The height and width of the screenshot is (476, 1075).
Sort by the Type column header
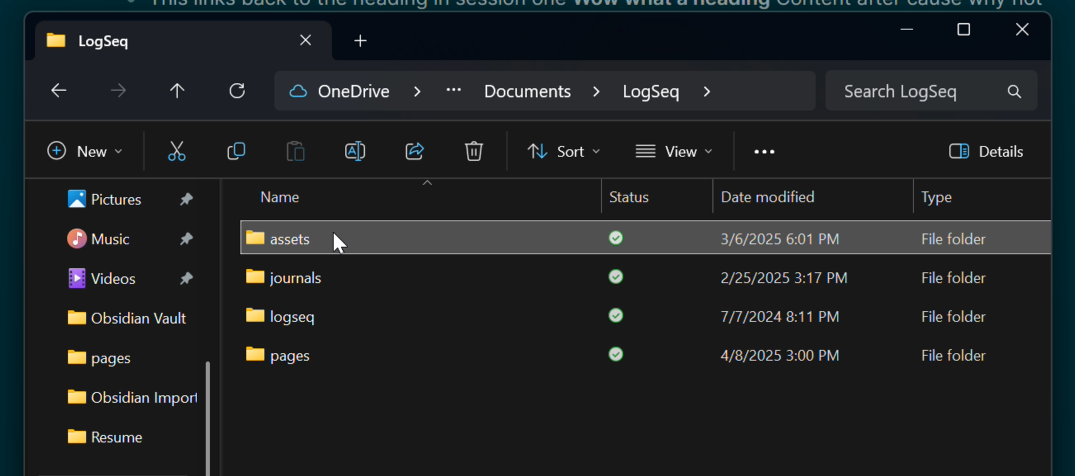pyautogui.click(x=936, y=198)
